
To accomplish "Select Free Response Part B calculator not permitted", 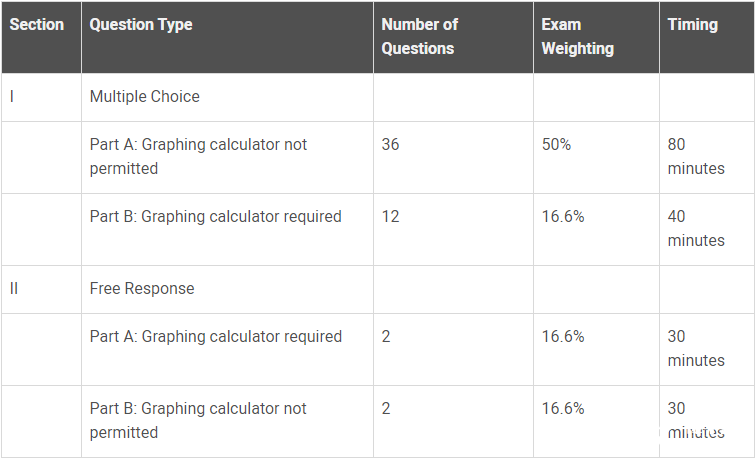I will click(199, 421).
